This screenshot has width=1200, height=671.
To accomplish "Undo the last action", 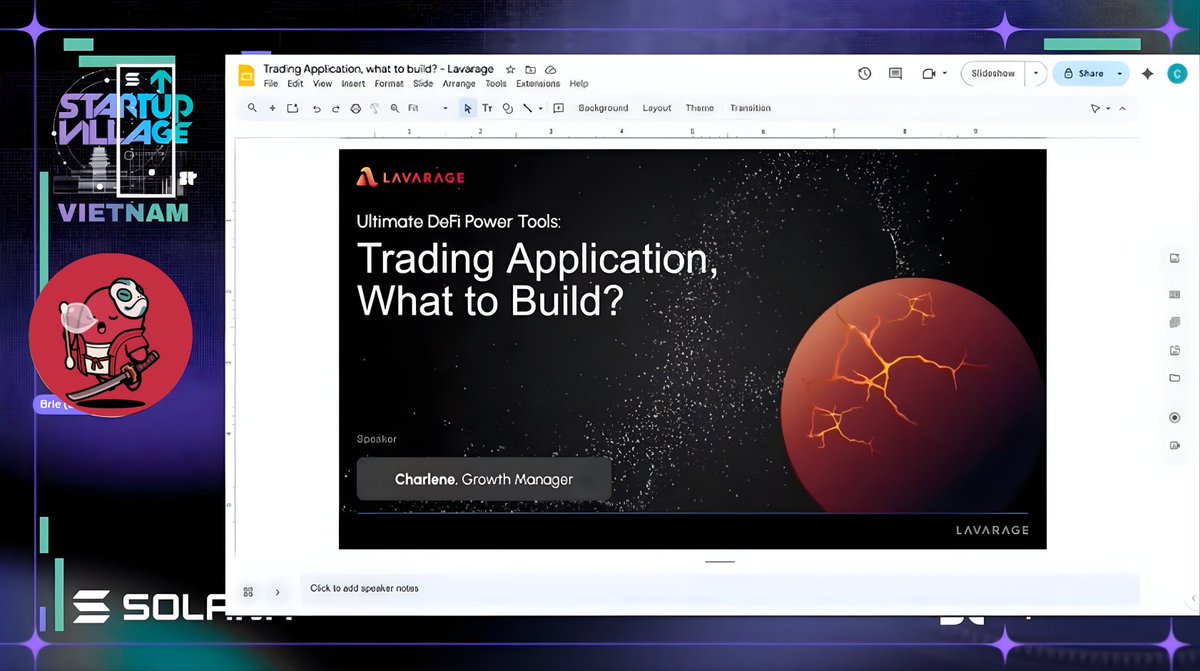I will pos(316,108).
